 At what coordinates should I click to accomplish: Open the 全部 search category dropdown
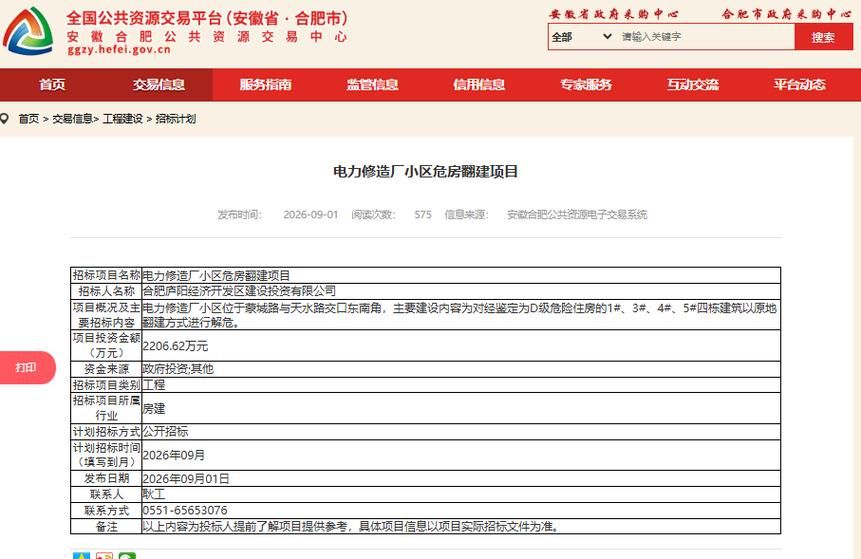click(x=582, y=37)
